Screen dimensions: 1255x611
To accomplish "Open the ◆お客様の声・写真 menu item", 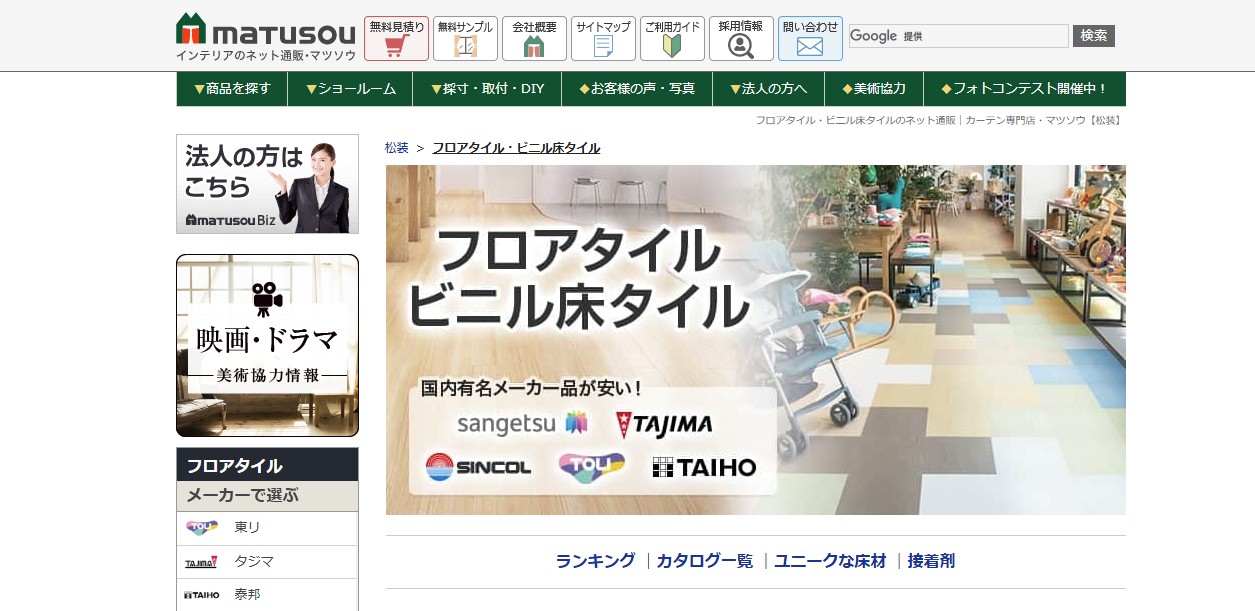I will click(637, 89).
